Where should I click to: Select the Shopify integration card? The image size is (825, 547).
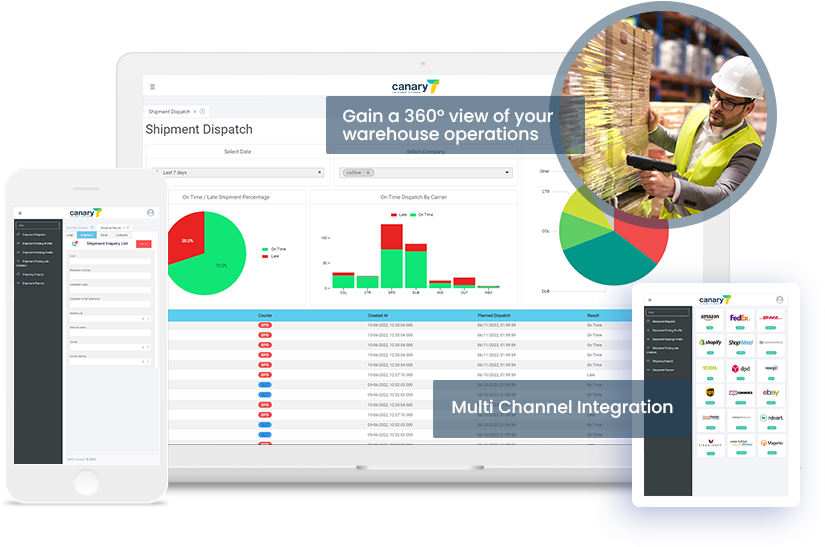tap(710, 345)
